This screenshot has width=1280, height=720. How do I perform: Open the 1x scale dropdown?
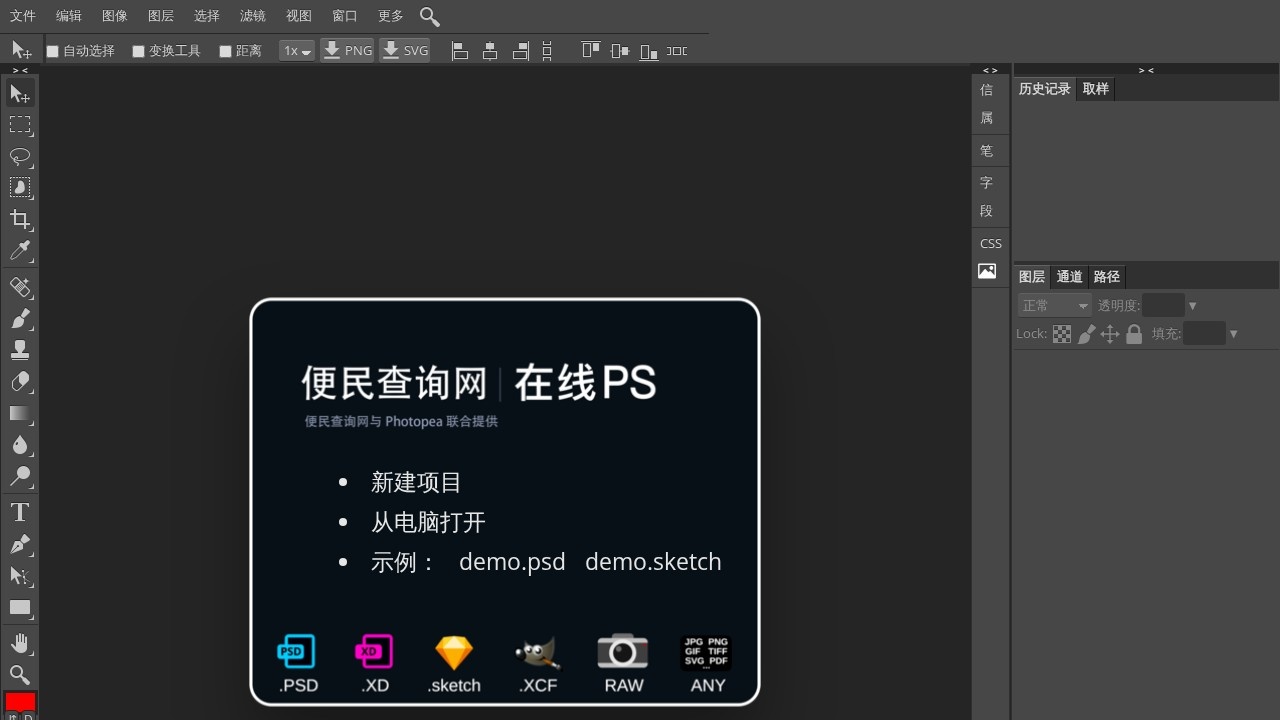click(297, 50)
